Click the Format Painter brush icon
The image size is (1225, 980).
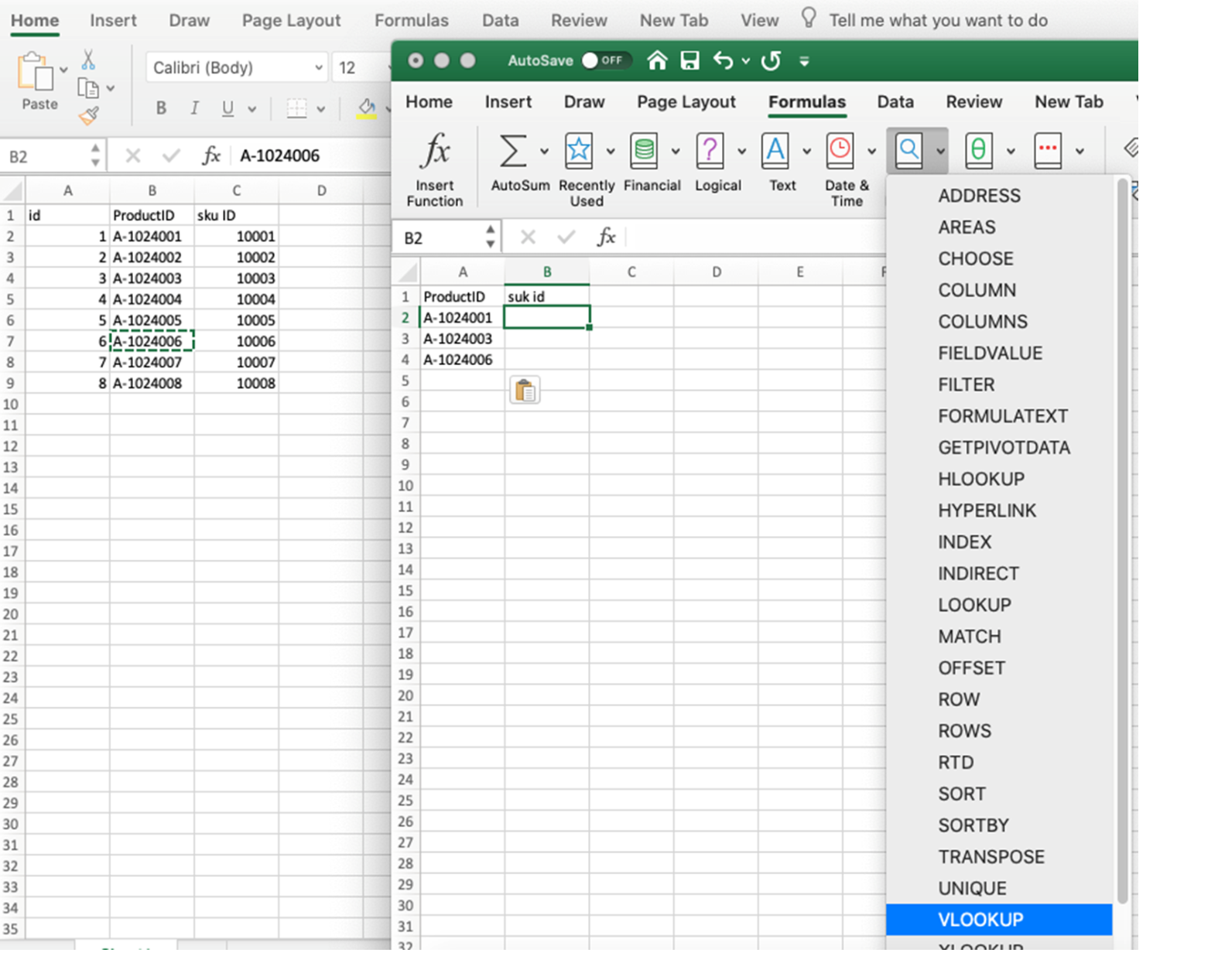[x=88, y=116]
